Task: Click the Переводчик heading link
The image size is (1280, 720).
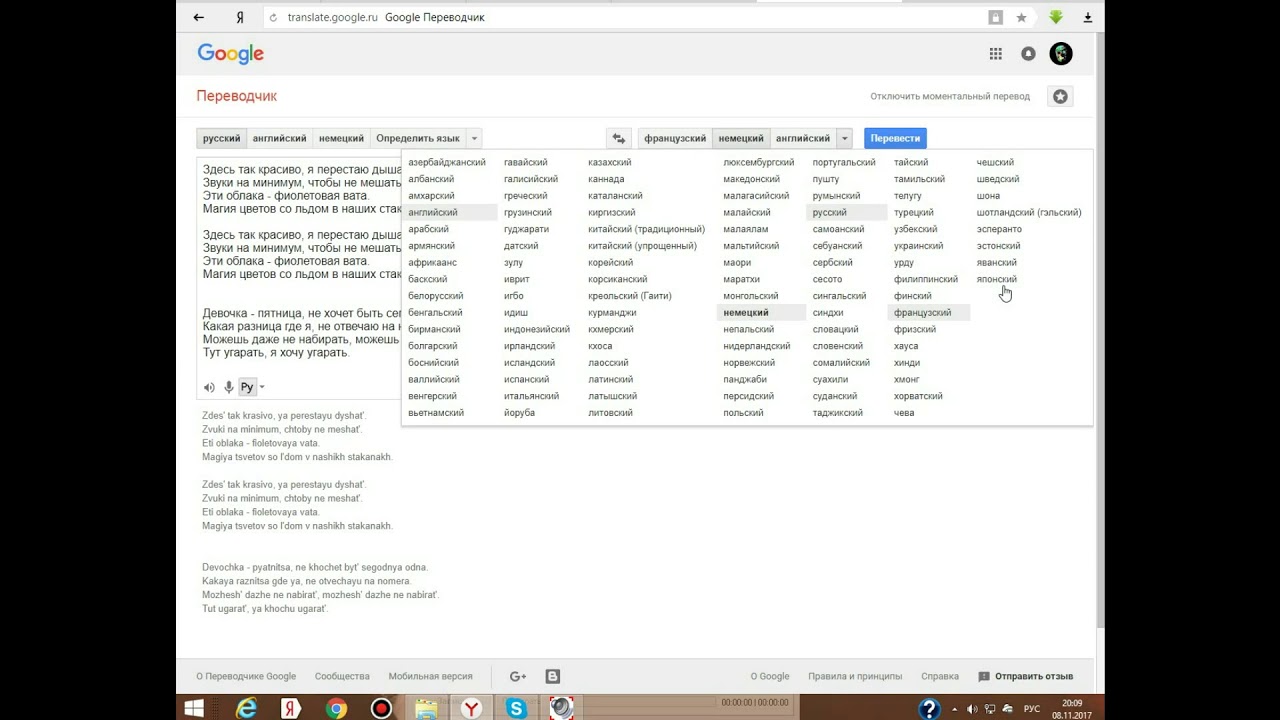Action: click(x=237, y=96)
